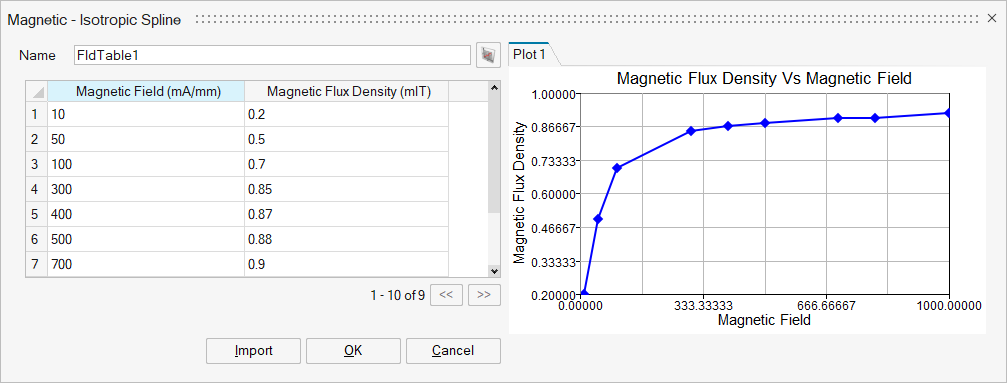The height and width of the screenshot is (383, 1007).
Task: Select the Magnetic Field cell with value 500
Action: (146, 239)
